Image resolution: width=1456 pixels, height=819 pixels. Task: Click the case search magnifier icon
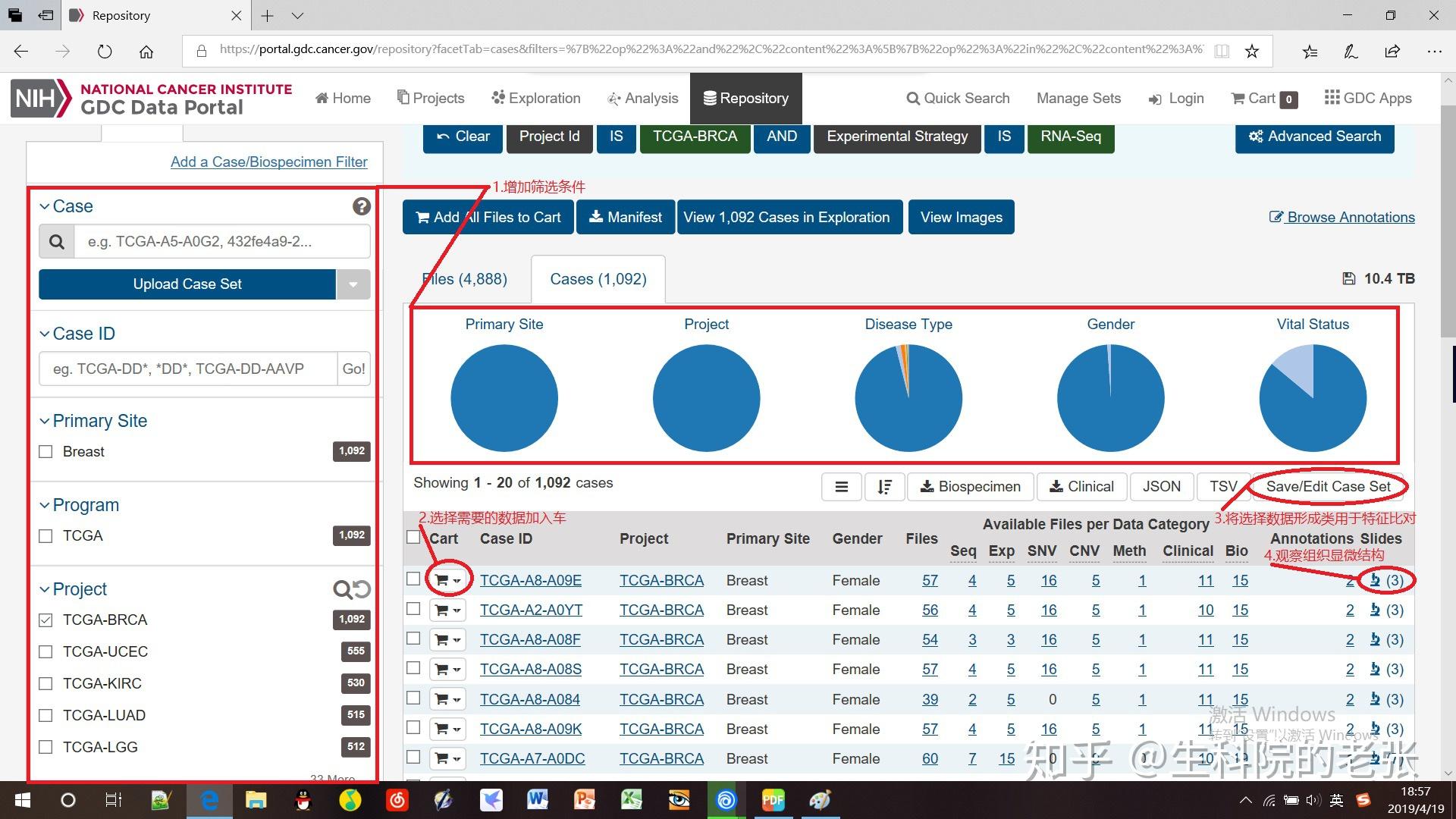coord(57,242)
